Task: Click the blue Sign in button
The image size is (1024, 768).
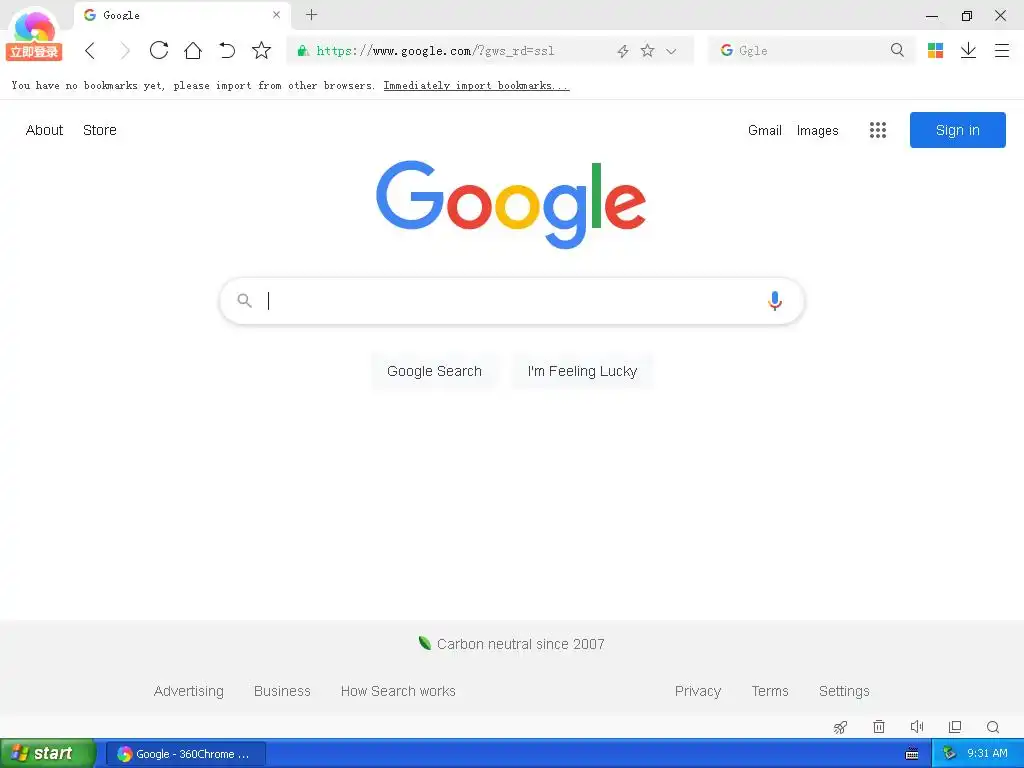Action: point(957,130)
